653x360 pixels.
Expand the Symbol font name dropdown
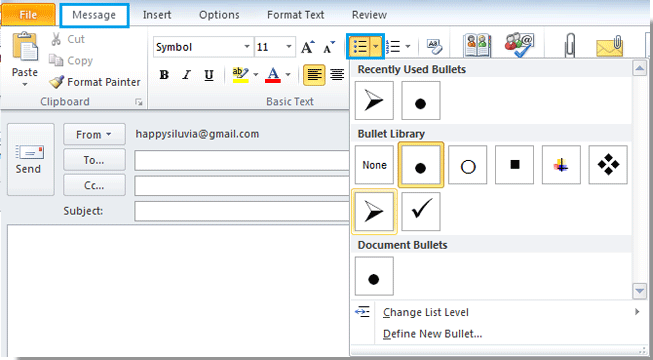pyautogui.click(x=247, y=47)
